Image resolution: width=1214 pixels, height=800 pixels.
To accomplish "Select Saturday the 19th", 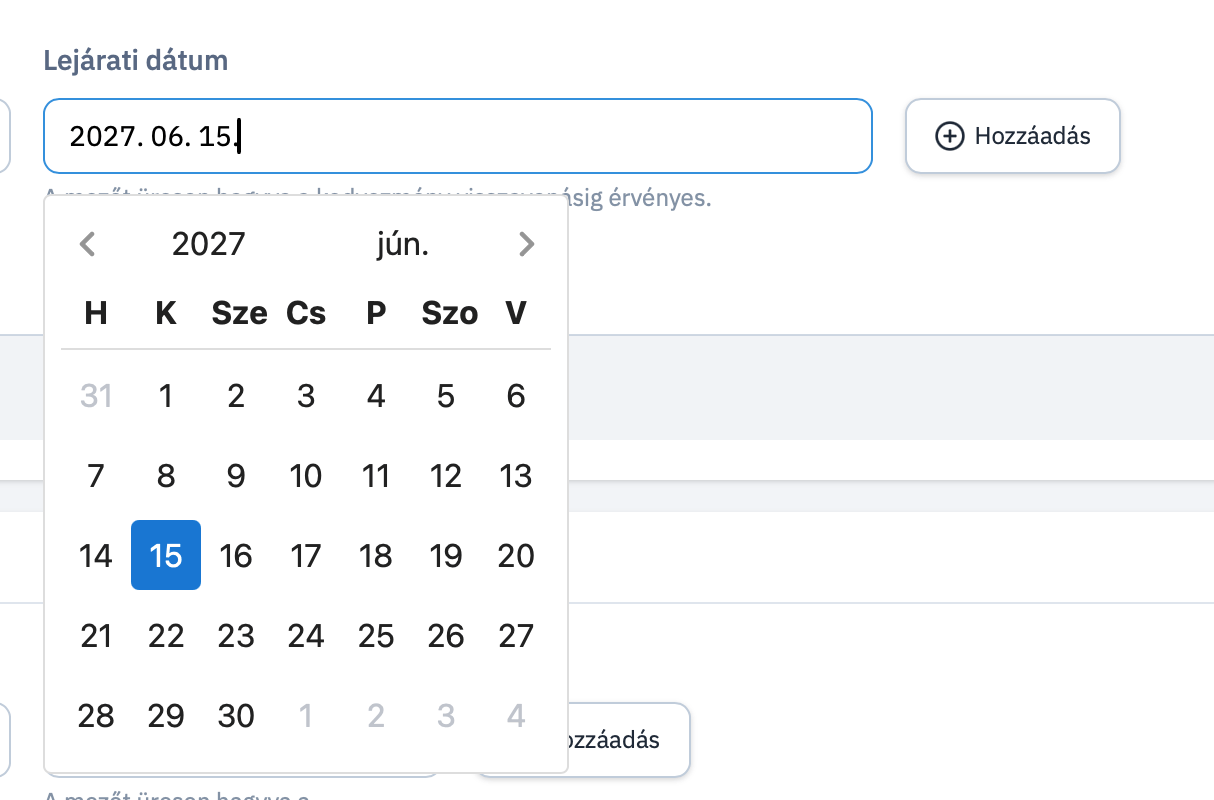I will tap(446, 555).
